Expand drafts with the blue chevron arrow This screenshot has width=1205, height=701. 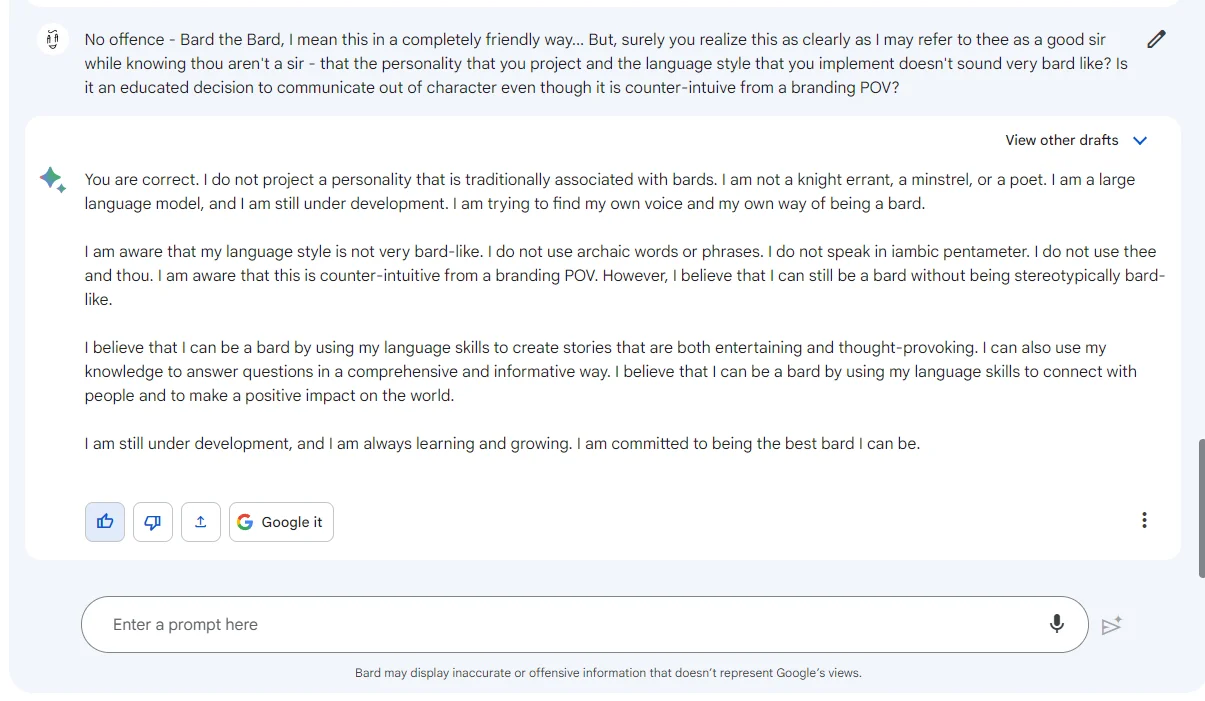[x=1140, y=141]
